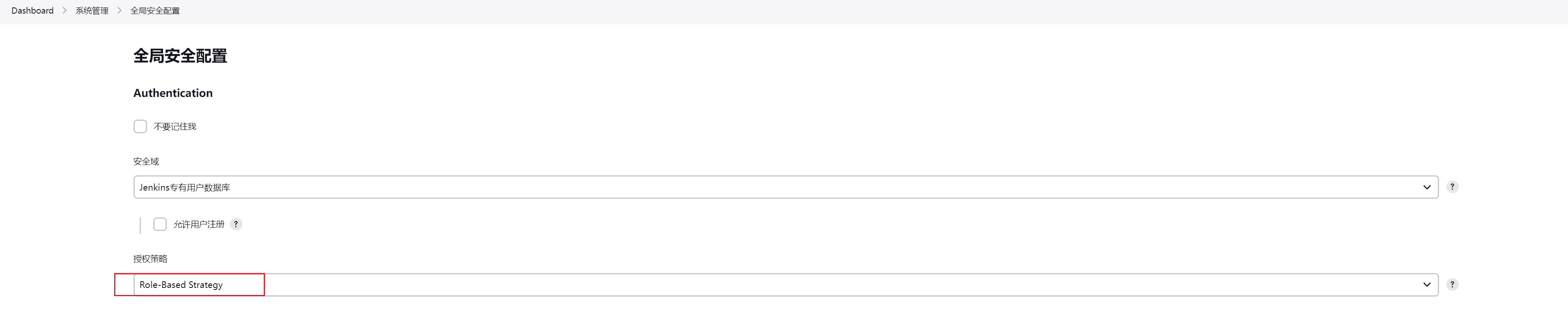Go to Dashboard via breadcrumb
Viewport: 1568px width, 311px height.
coord(32,10)
